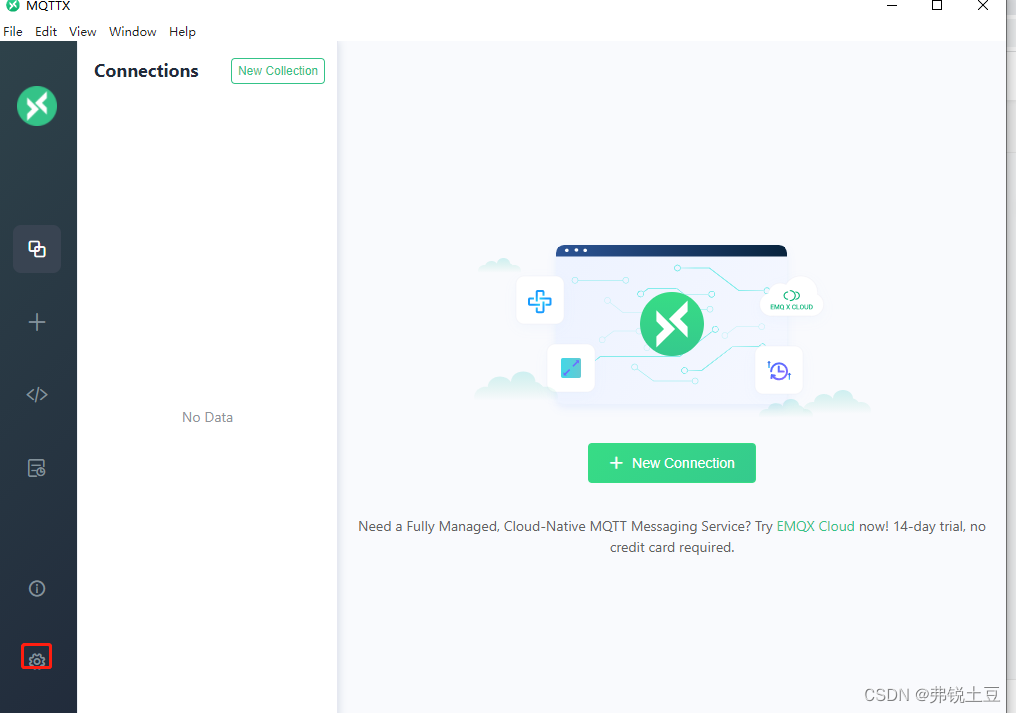Screen dimensions: 1016x713
Task: Click the MQTTX title bar app icon
Action: [12, 5]
